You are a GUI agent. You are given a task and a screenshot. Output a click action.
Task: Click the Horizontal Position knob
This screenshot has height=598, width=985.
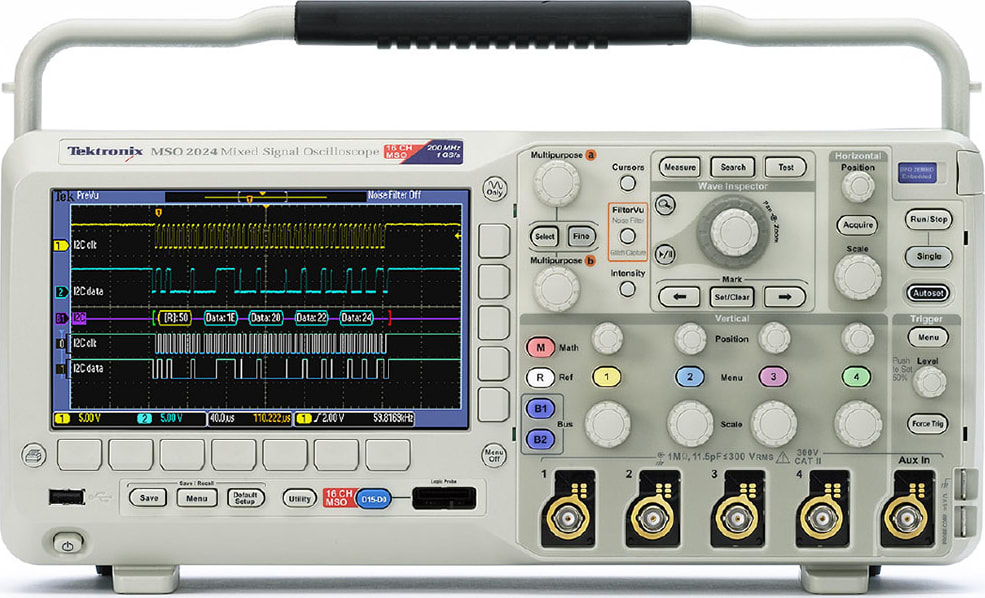(x=857, y=187)
